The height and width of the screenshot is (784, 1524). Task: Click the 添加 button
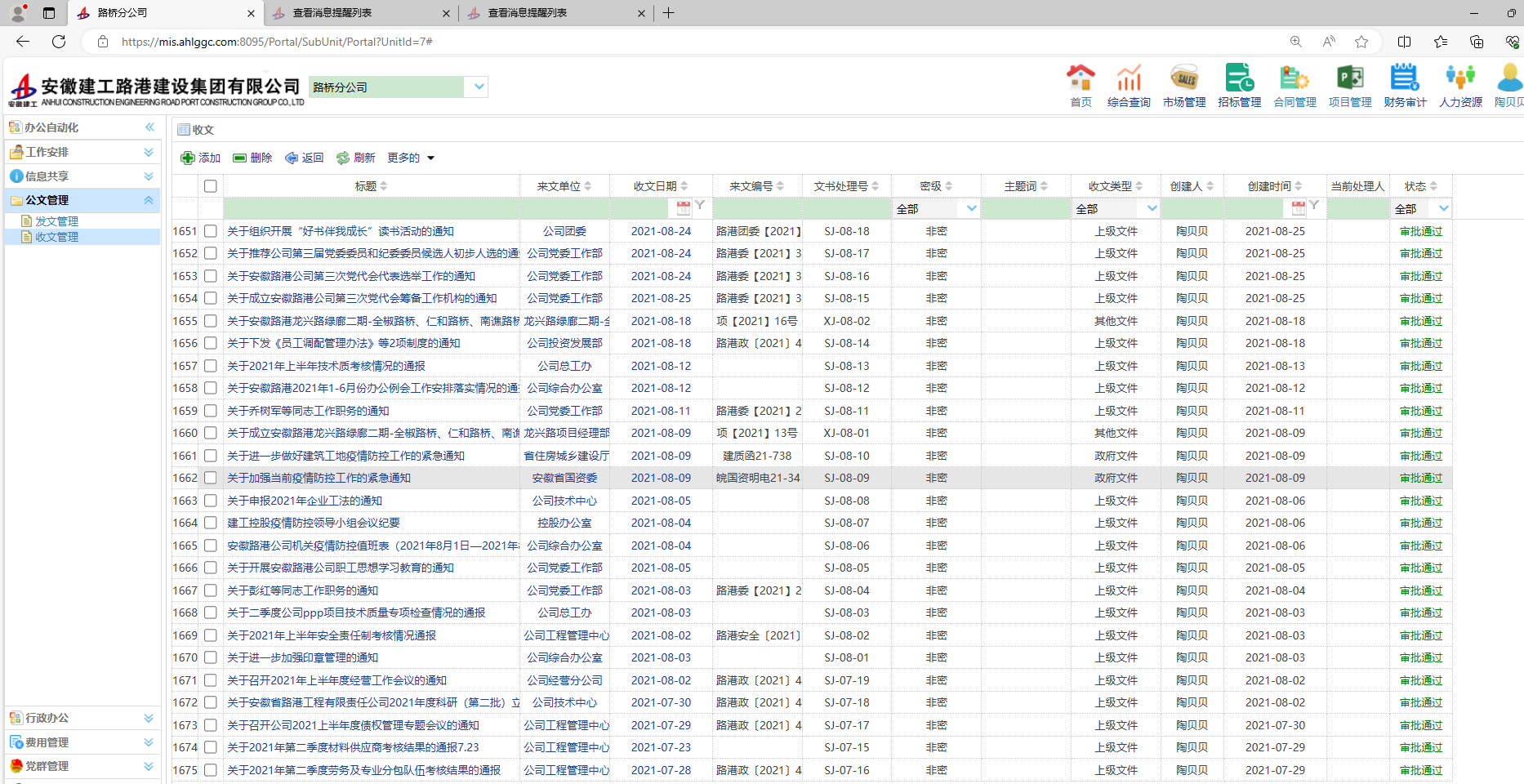click(201, 158)
